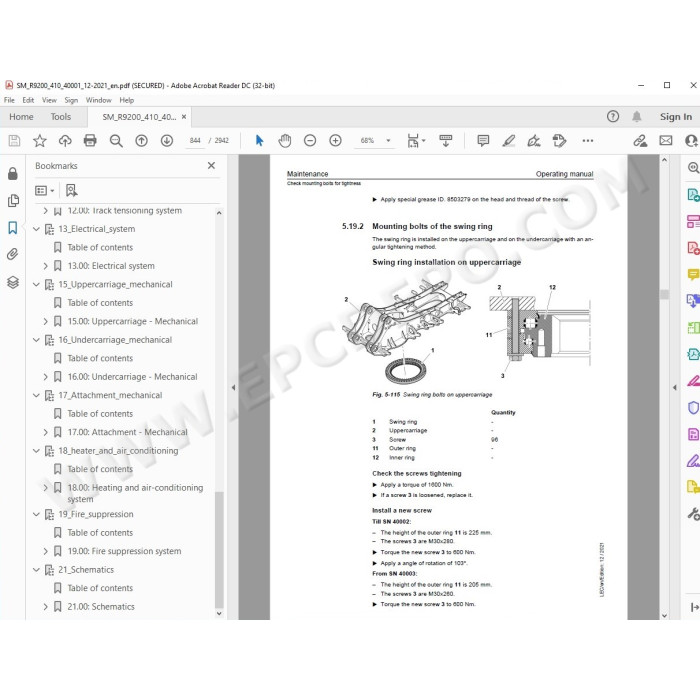Open Table of contents under 21_Schematics
Screen dimensions: 700x700
pos(100,588)
